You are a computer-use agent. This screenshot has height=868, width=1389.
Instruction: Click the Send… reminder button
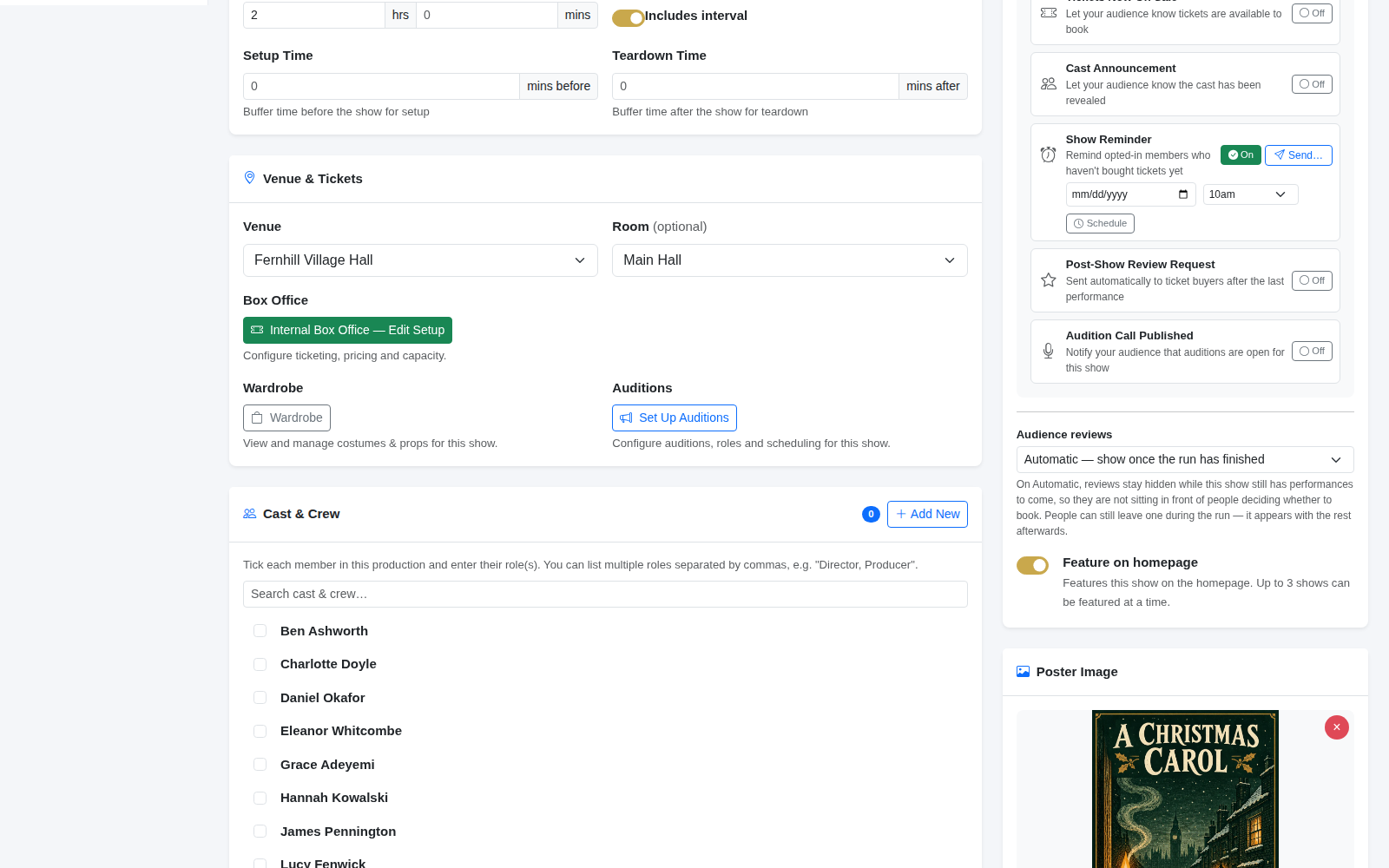[1298, 155]
